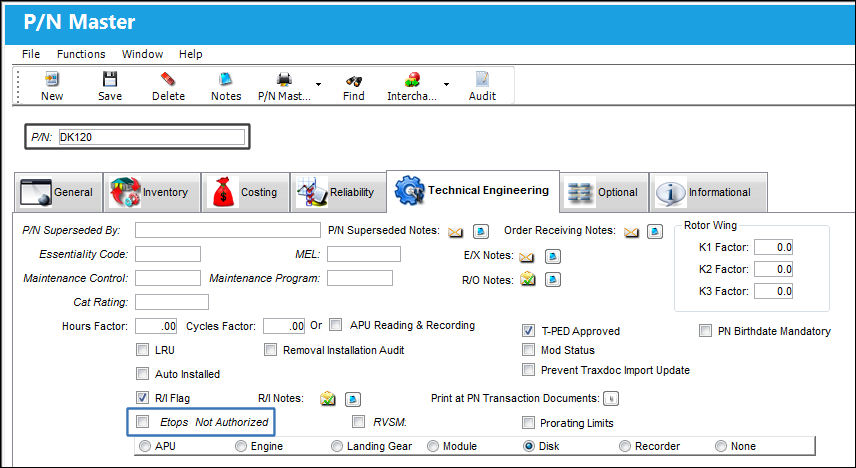Image resolution: width=856 pixels, height=468 pixels.
Task: Open the E/X Notes envelope icon
Action: 526,257
